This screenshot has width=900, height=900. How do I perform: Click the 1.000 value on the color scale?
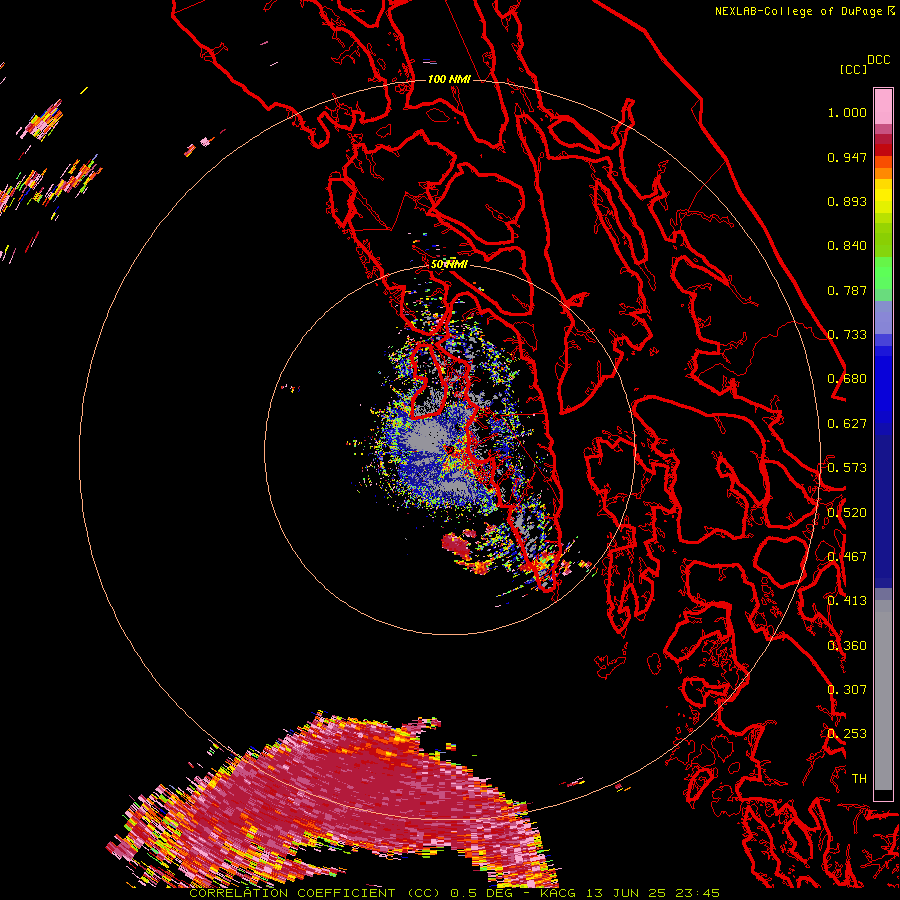click(x=847, y=113)
